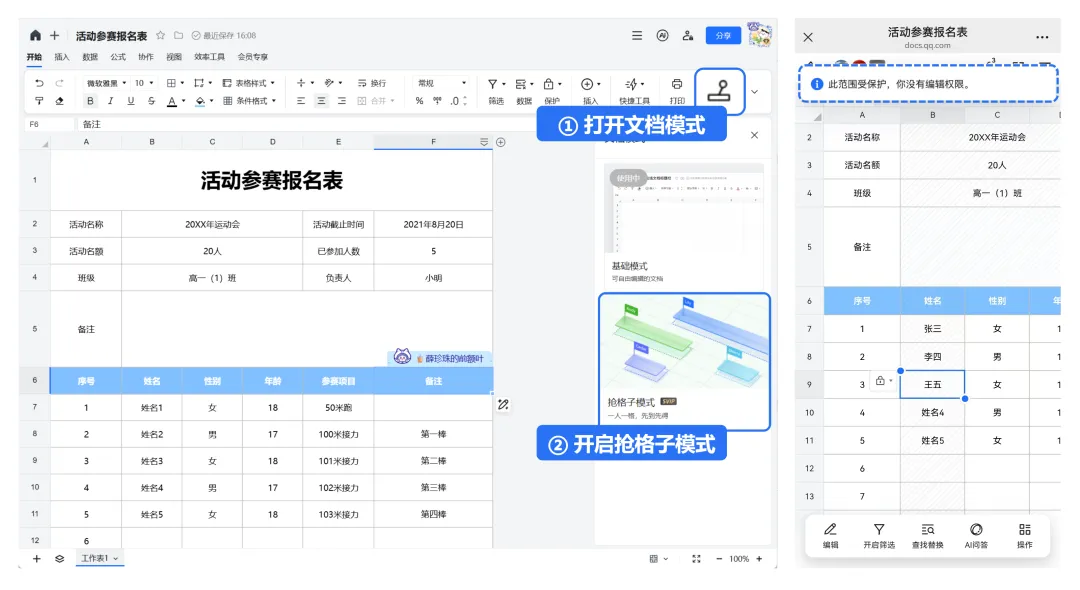Viewport: 1080px width, 590px height.
Task: Open the document mode stamp icon
Action: (x=719, y=91)
